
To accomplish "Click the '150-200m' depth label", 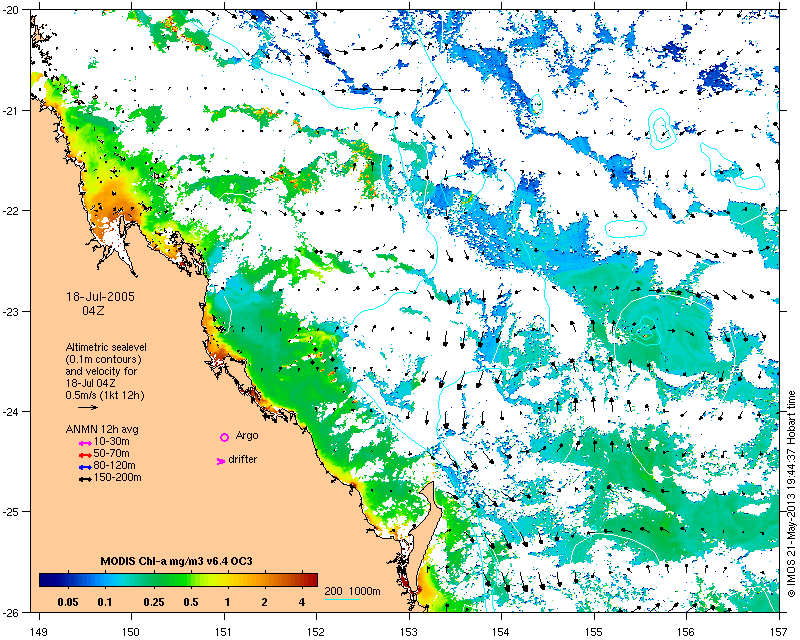I will pos(117,478).
